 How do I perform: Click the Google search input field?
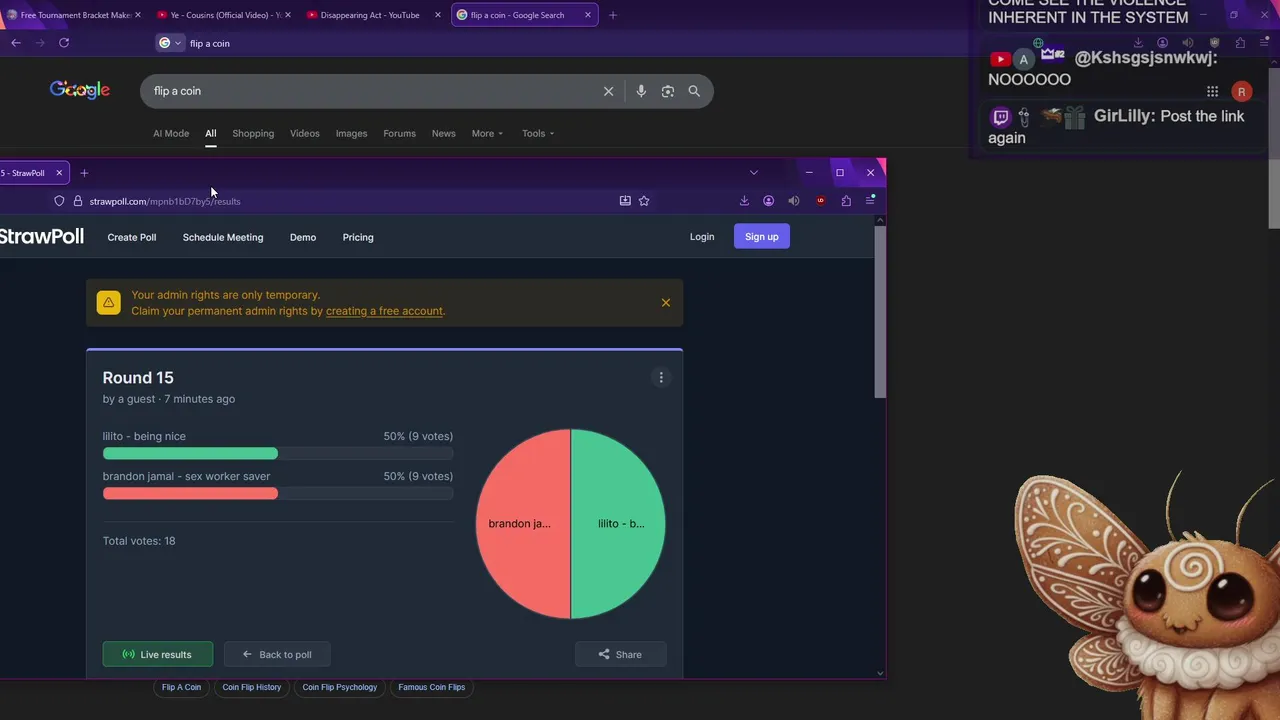(x=370, y=91)
